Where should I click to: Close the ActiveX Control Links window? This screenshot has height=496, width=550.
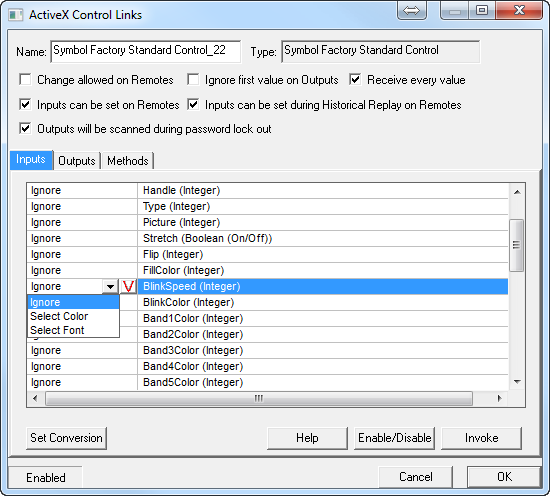pyautogui.click(x=519, y=11)
